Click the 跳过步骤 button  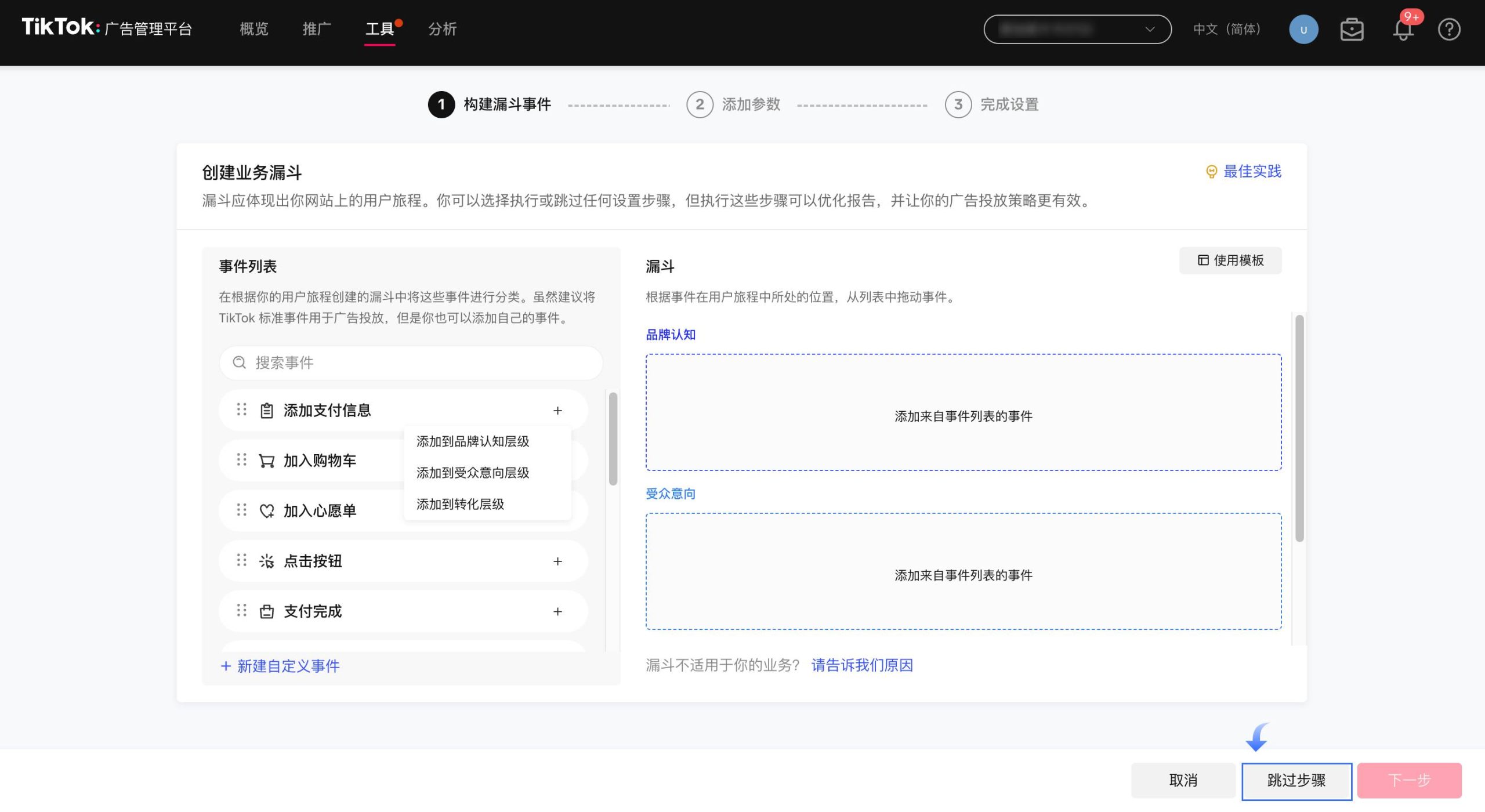1296,781
